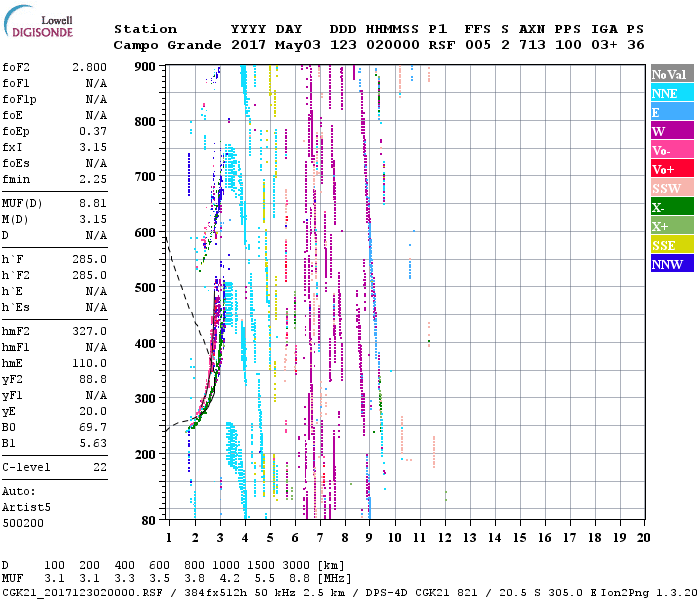
Task: Click the 3000 km distance entry
Action: [x=296, y=565]
